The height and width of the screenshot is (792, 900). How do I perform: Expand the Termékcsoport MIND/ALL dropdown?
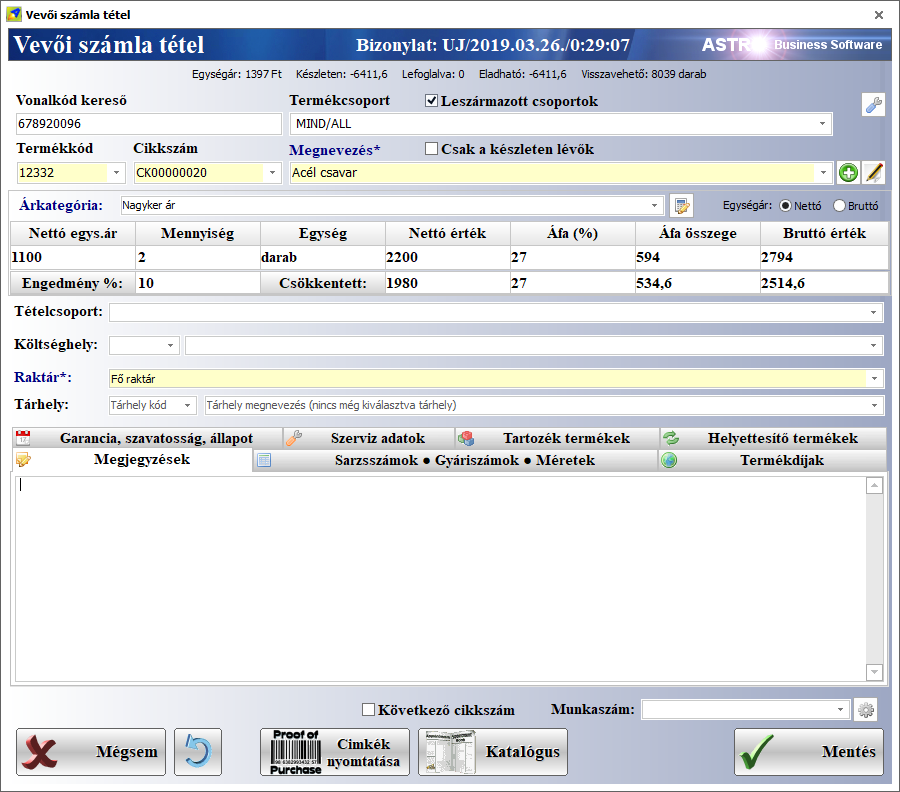[x=823, y=124]
